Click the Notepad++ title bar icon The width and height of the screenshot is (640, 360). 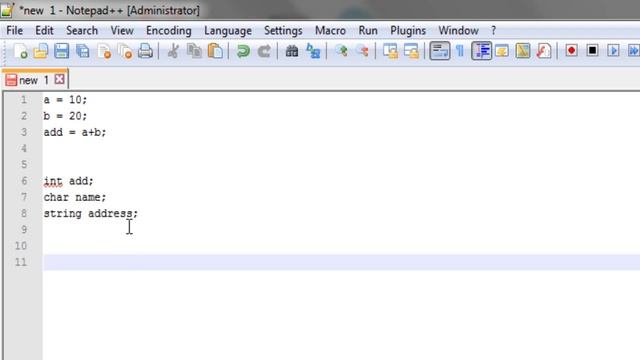coord(7,10)
